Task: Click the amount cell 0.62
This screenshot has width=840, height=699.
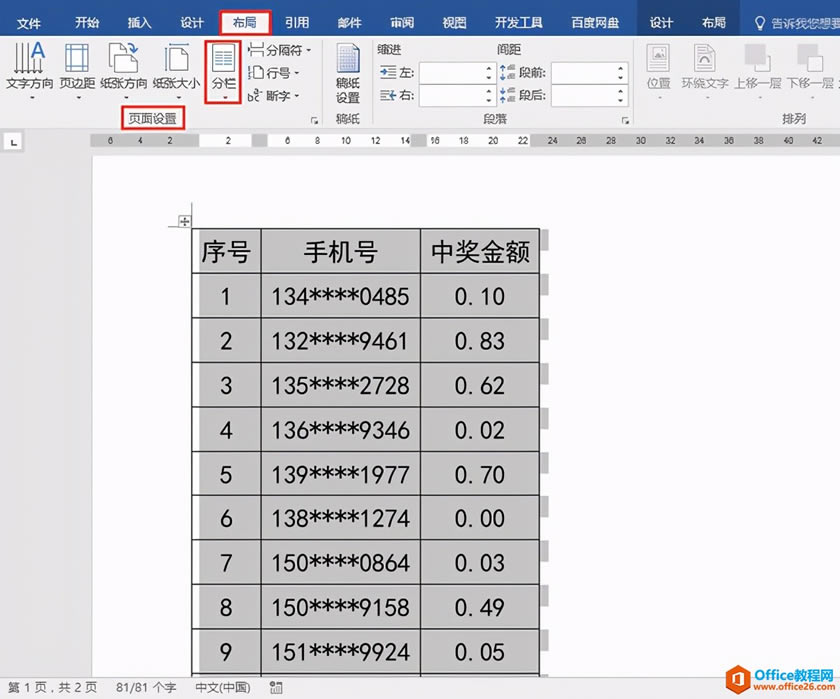Action: (x=480, y=385)
